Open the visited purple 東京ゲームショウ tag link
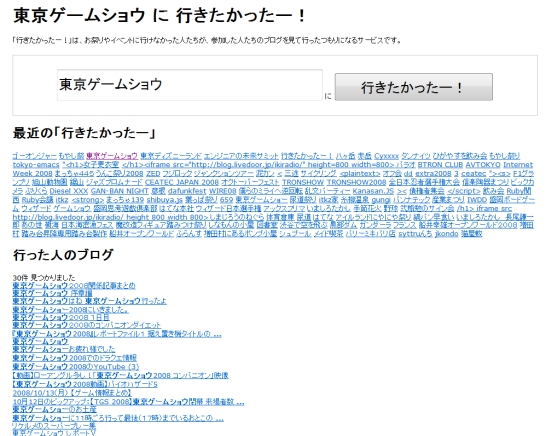This screenshot has height=436, width=550. click(112, 156)
